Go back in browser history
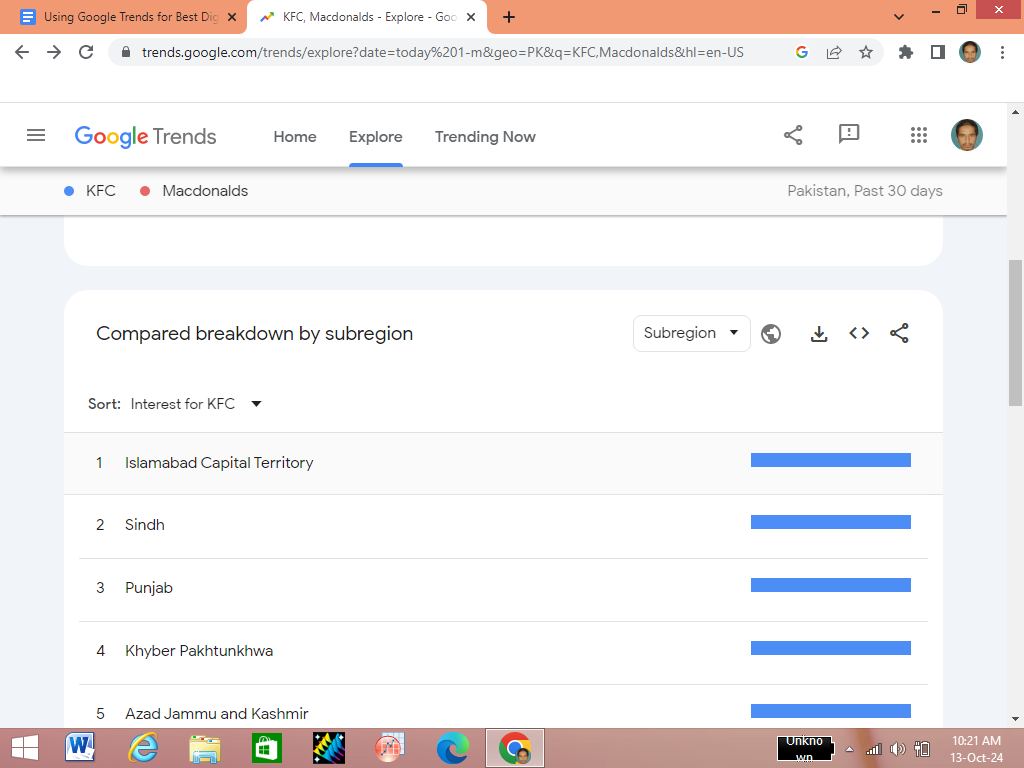1024x768 pixels. coord(22,52)
